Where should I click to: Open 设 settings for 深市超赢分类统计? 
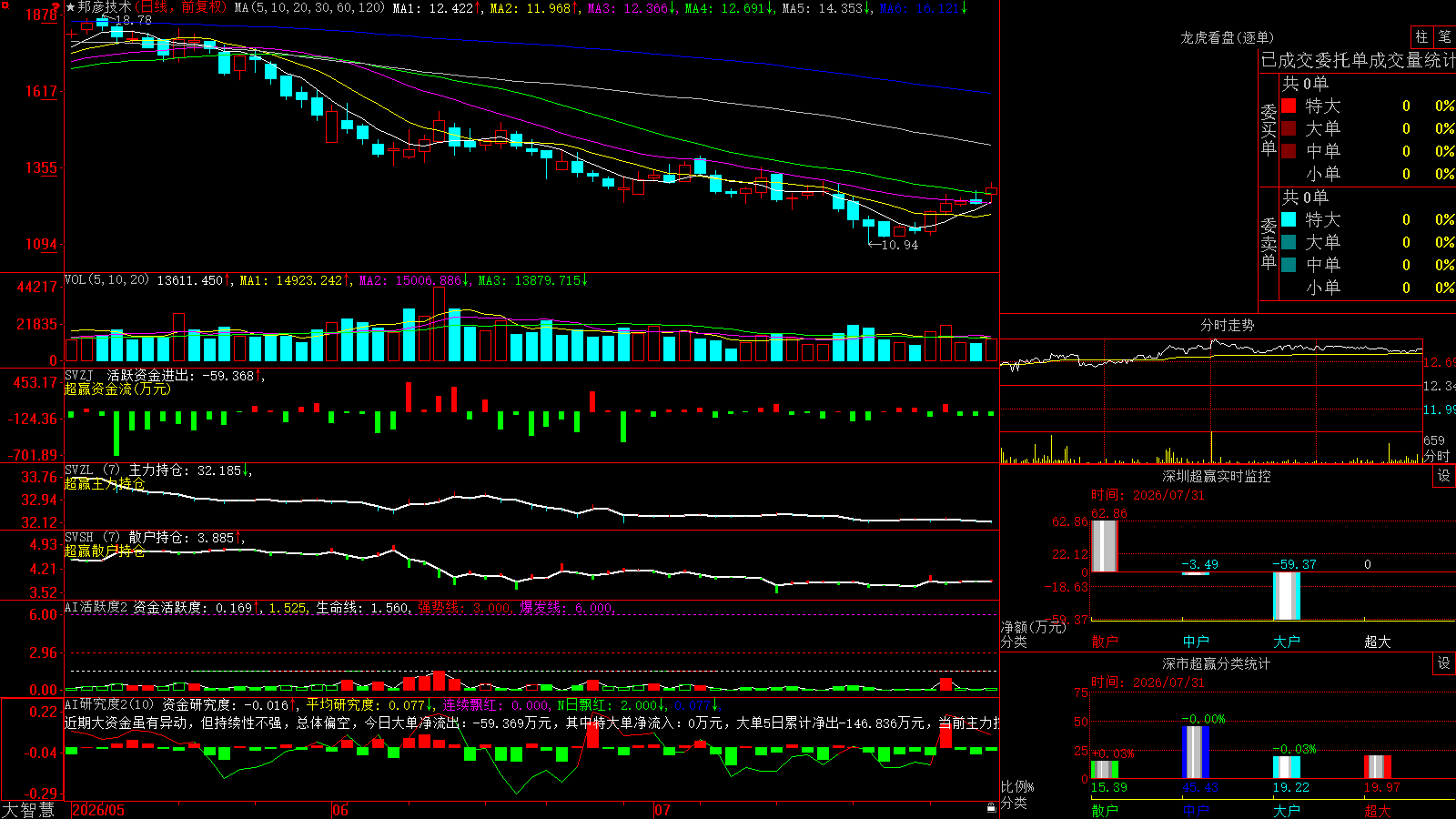1444,663
